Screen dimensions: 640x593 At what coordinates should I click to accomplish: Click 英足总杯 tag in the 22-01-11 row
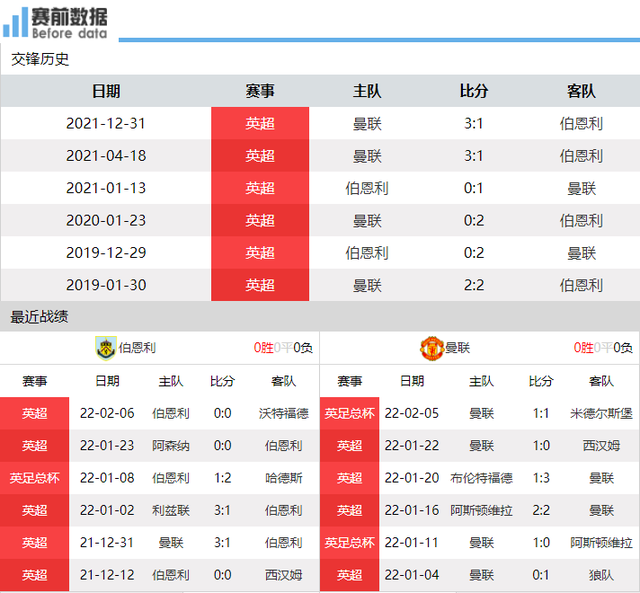(349, 542)
